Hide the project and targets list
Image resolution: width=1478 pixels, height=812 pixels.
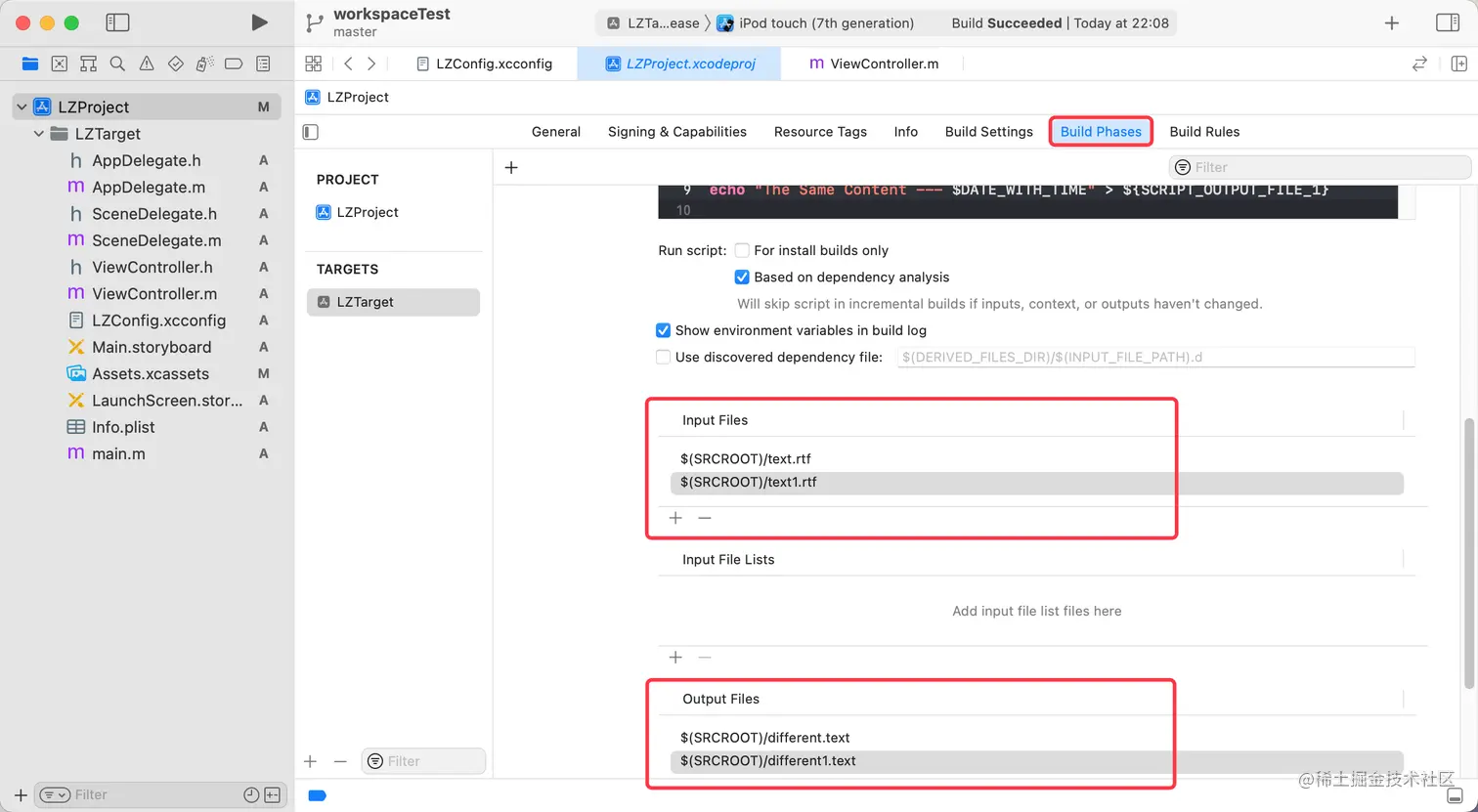pos(311,132)
